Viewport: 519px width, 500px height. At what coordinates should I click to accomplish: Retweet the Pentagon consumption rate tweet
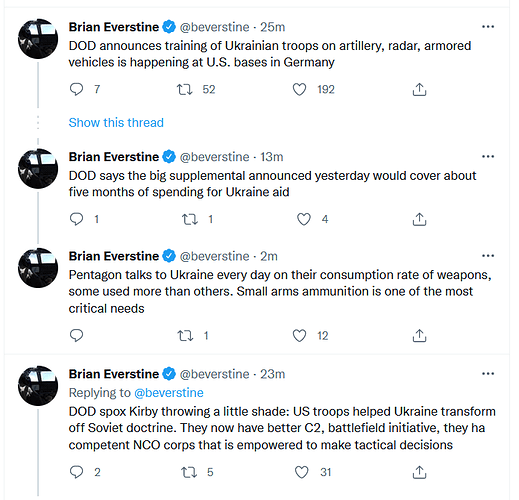click(185, 335)
